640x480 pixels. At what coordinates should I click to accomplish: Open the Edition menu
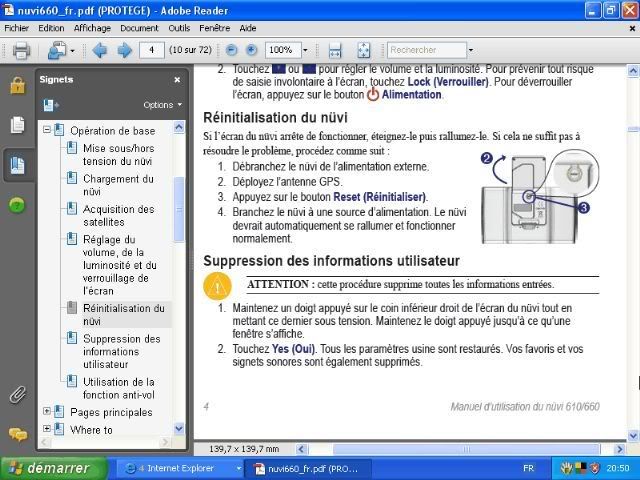coord(51,28)
